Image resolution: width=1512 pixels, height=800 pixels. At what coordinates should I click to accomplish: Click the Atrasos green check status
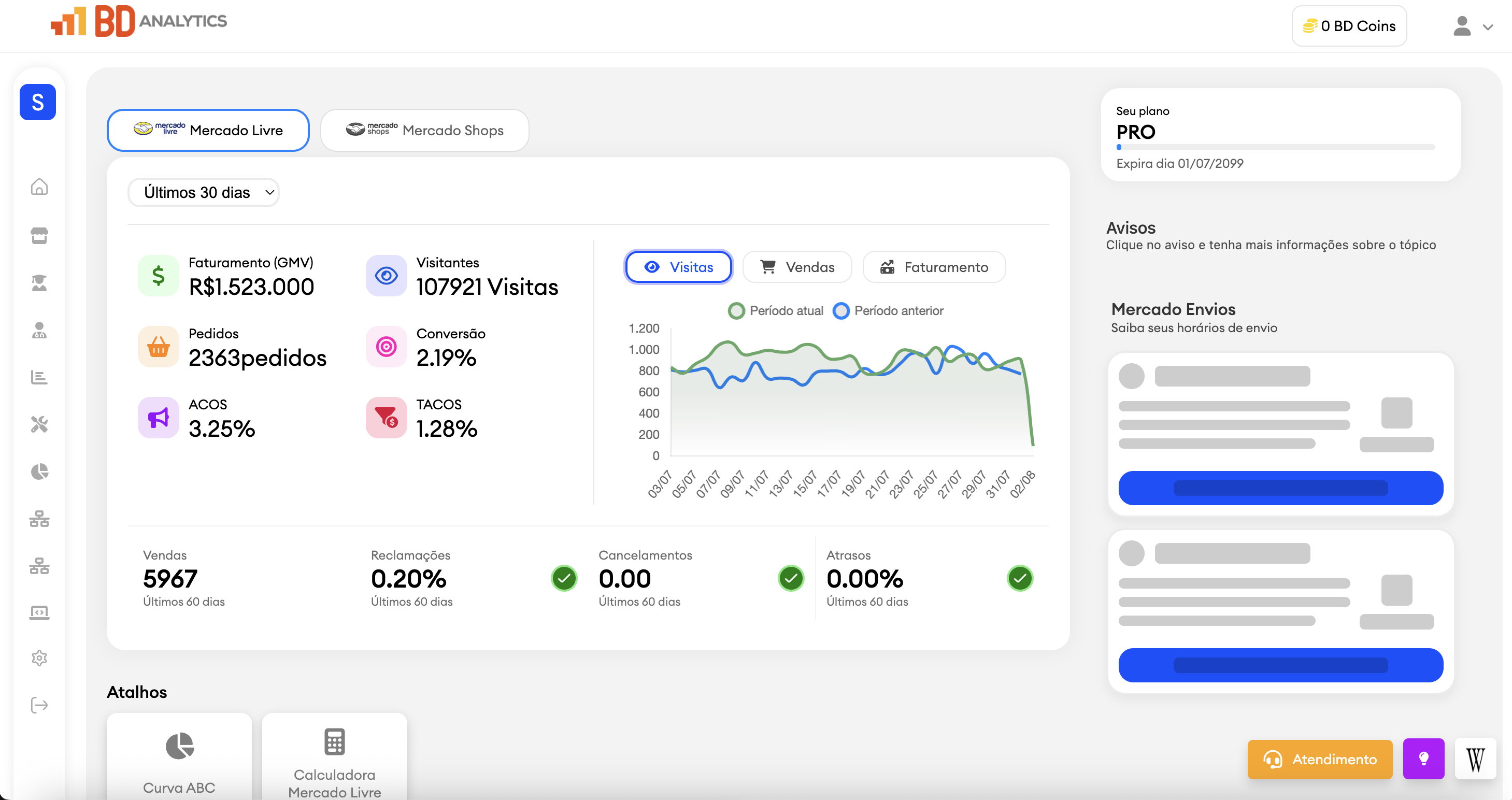pyautogui.click(x=1020, y=578)
